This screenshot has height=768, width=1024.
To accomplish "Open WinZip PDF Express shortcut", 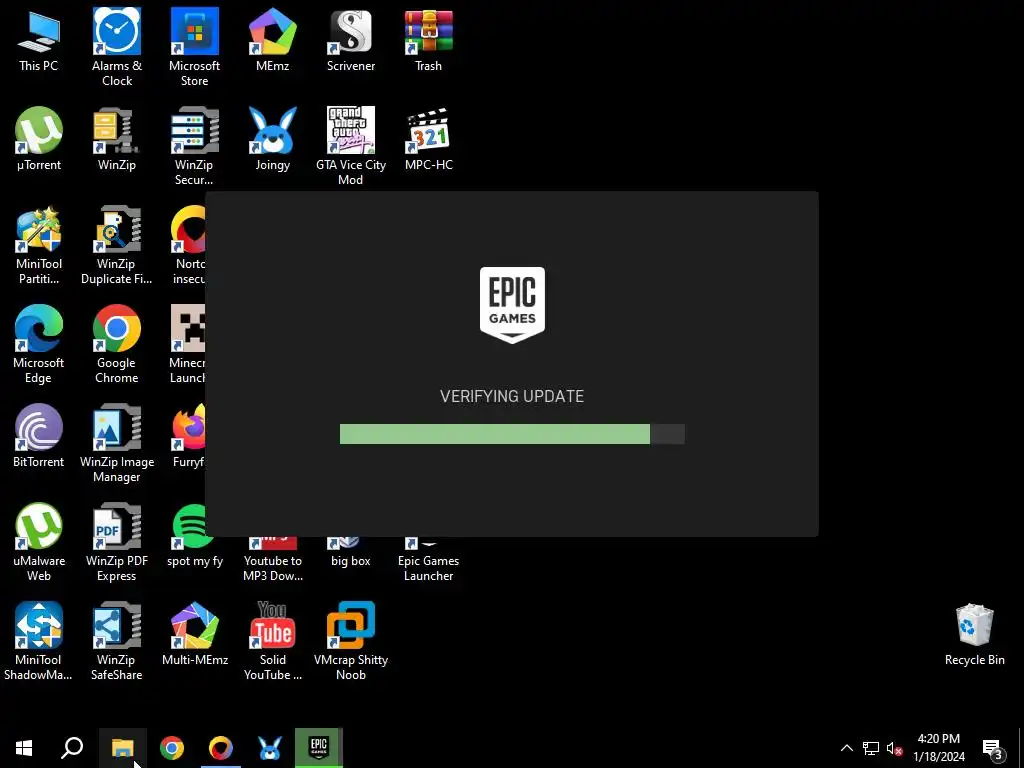I will point(117,542).
